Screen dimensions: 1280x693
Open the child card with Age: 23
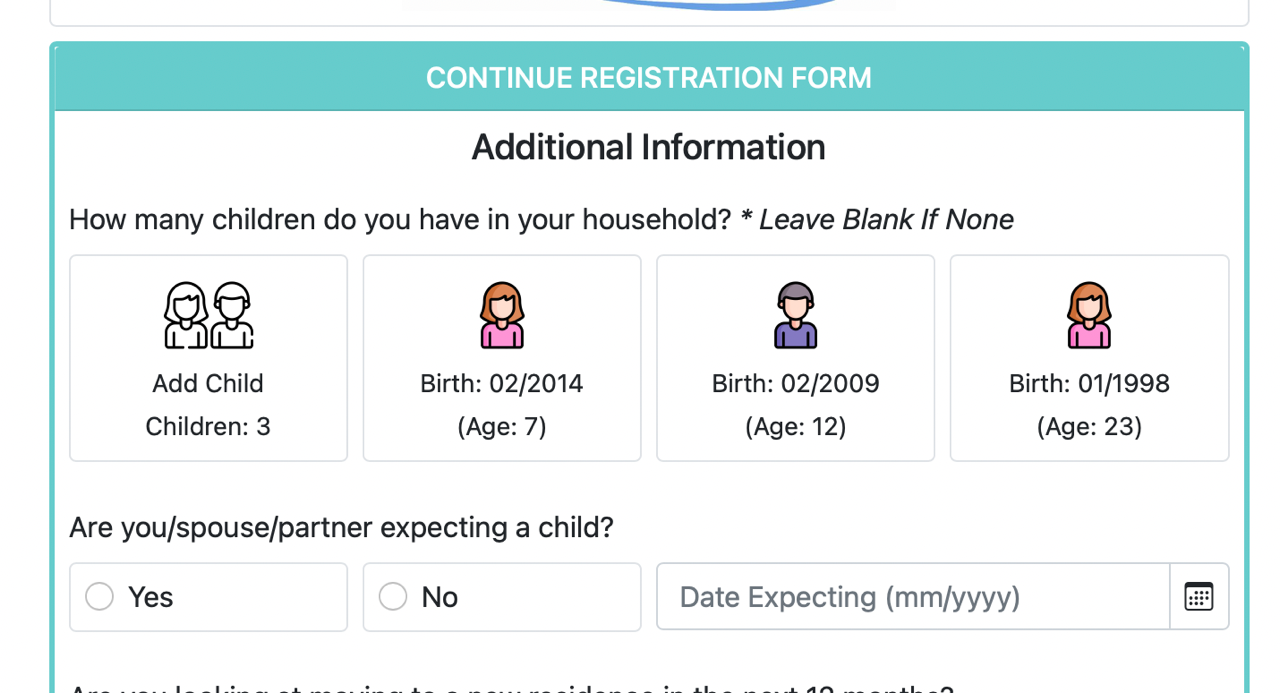[1089, 358]
